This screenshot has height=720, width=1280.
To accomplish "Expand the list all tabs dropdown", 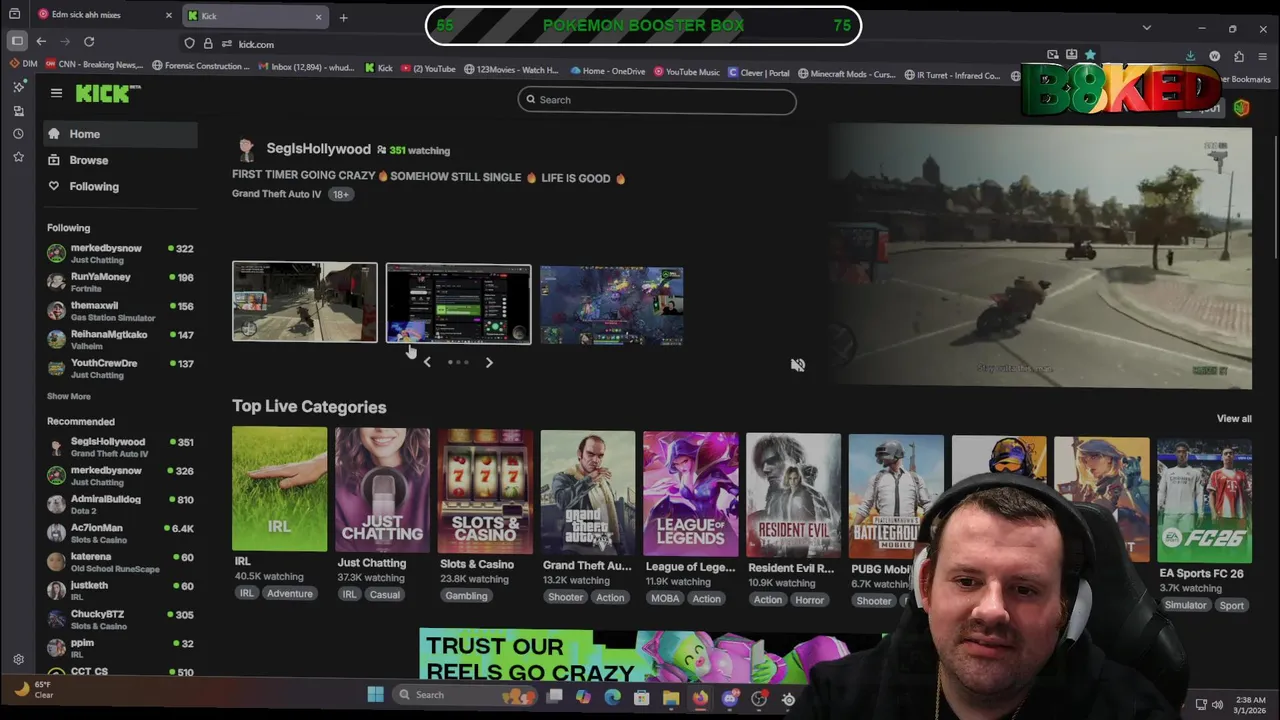I will point(1147,28).
